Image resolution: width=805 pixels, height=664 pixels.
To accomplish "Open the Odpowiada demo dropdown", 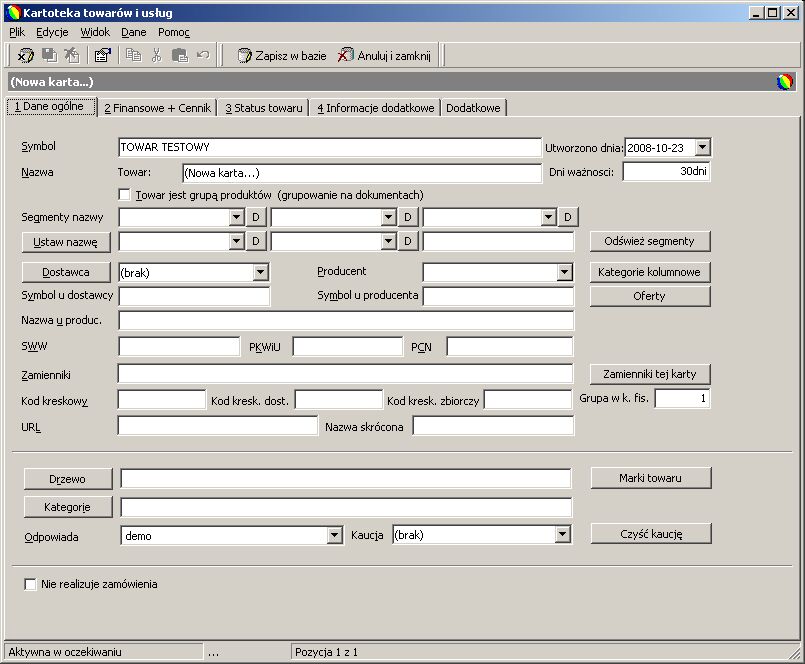I will [x=334, y=536].
